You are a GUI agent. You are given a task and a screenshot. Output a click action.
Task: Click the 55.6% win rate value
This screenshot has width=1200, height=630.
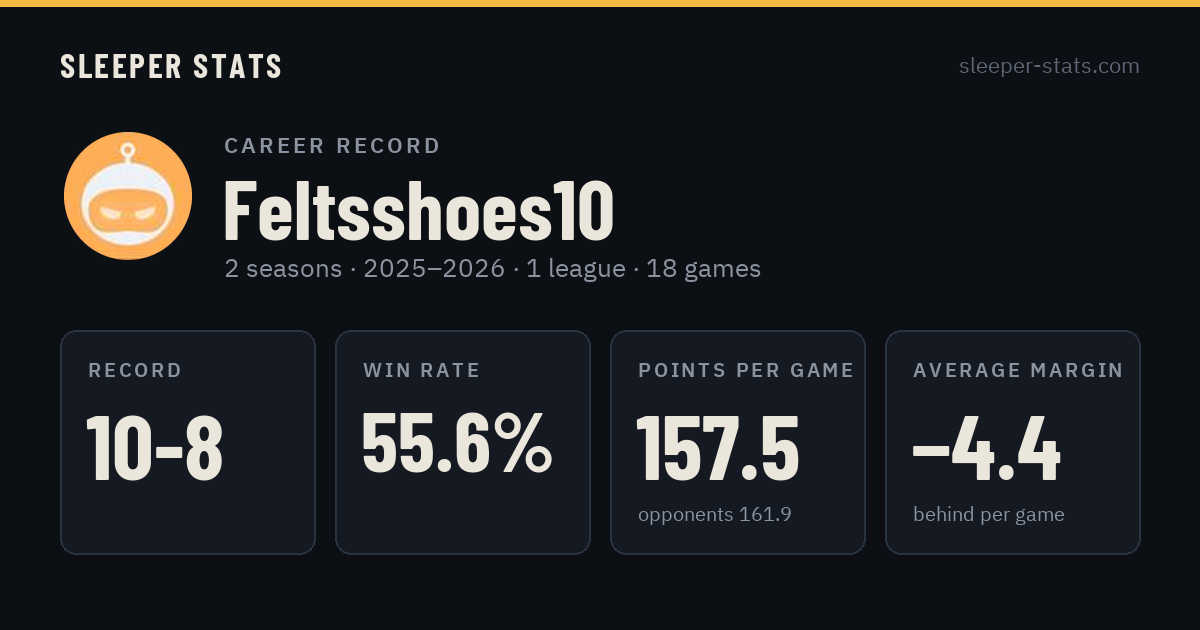(456, 443)
